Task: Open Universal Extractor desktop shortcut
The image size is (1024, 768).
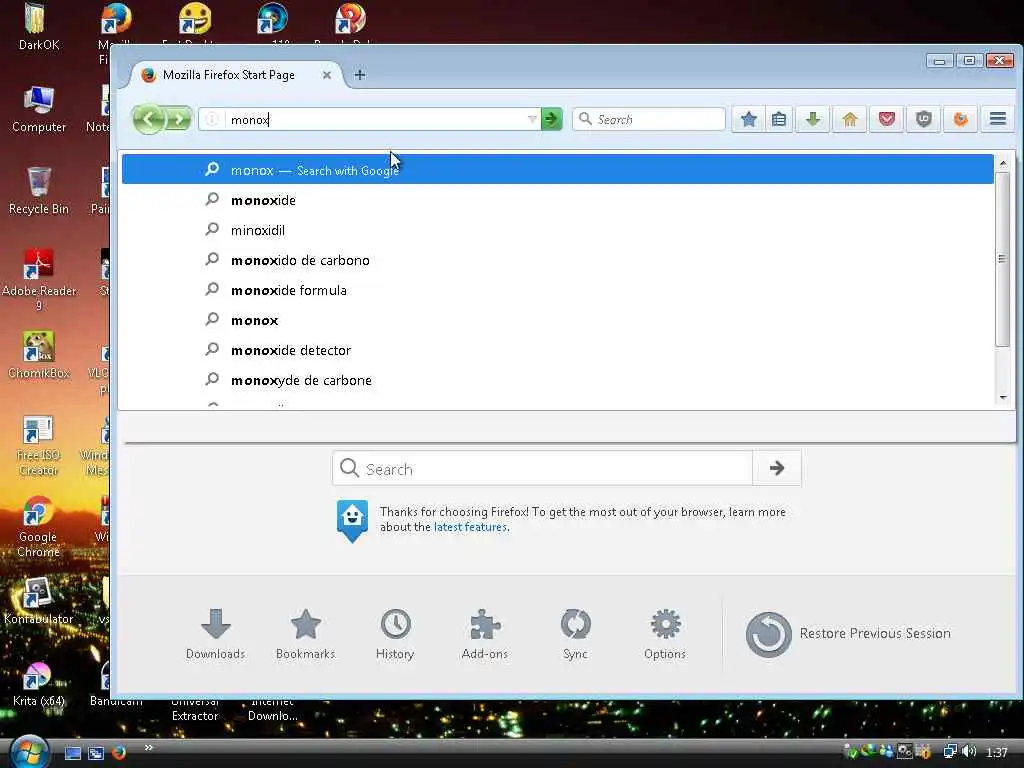Action: pyautogui.click(x=195, y=709)
